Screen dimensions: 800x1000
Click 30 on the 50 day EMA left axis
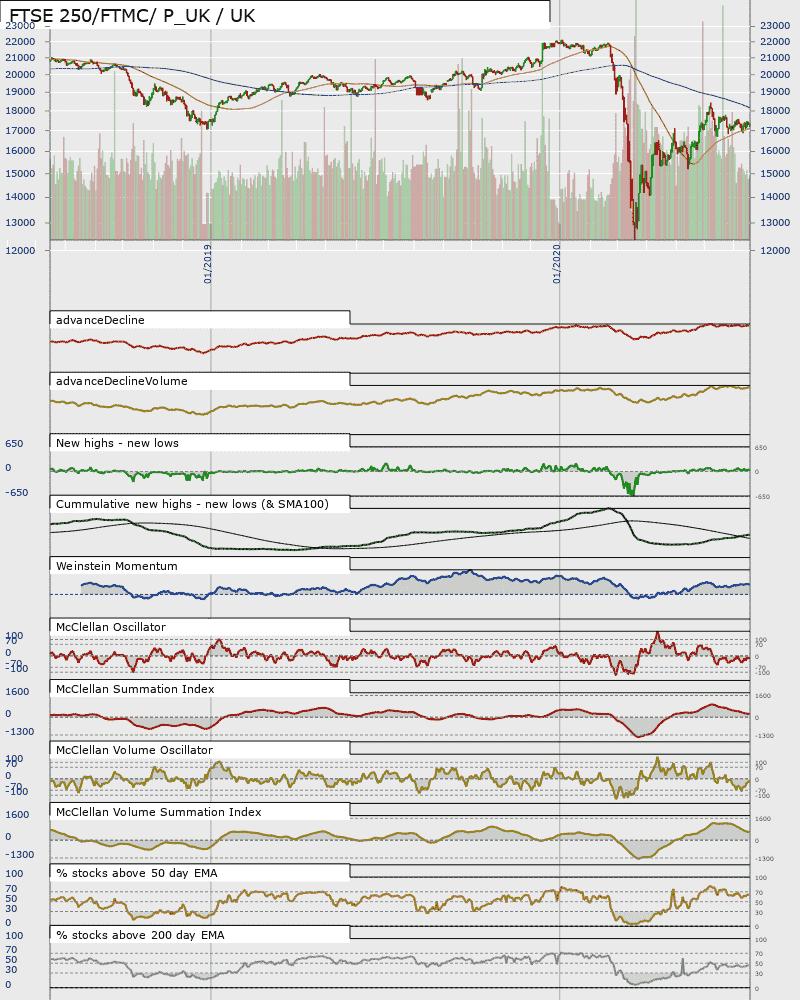(11, 909)
